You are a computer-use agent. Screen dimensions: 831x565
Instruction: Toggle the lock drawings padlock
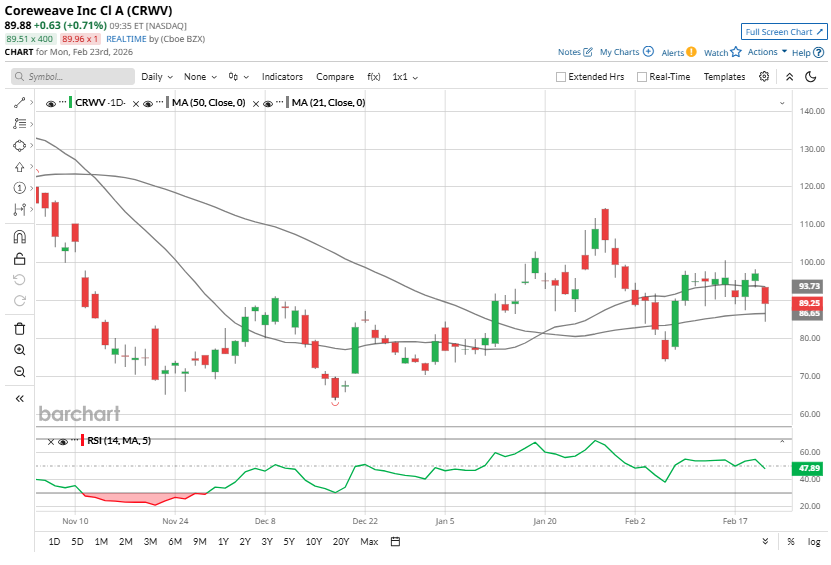pyautogui.click(x=20, y=259)
